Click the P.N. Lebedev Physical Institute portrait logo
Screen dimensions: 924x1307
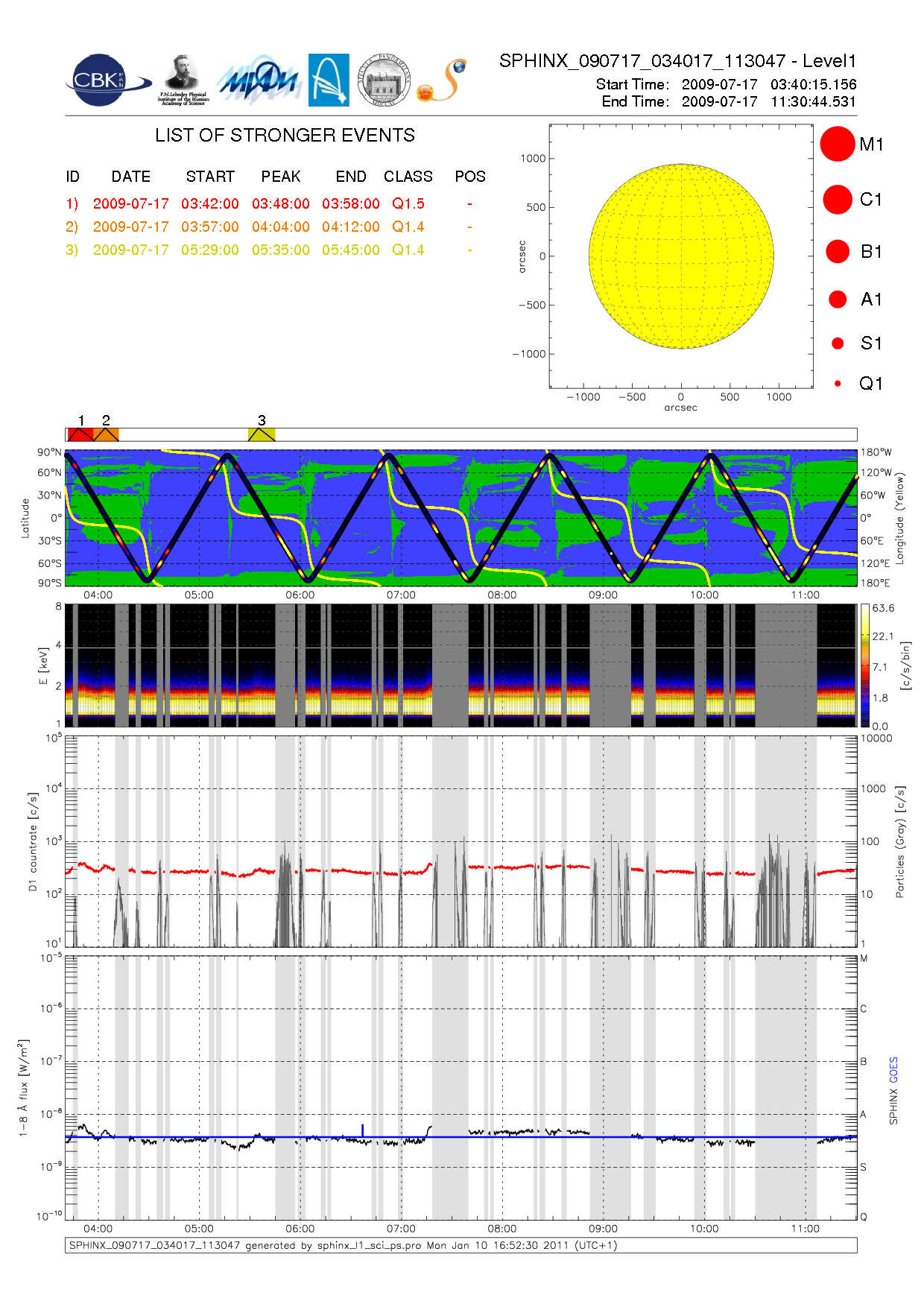click(x=183, y=80)
